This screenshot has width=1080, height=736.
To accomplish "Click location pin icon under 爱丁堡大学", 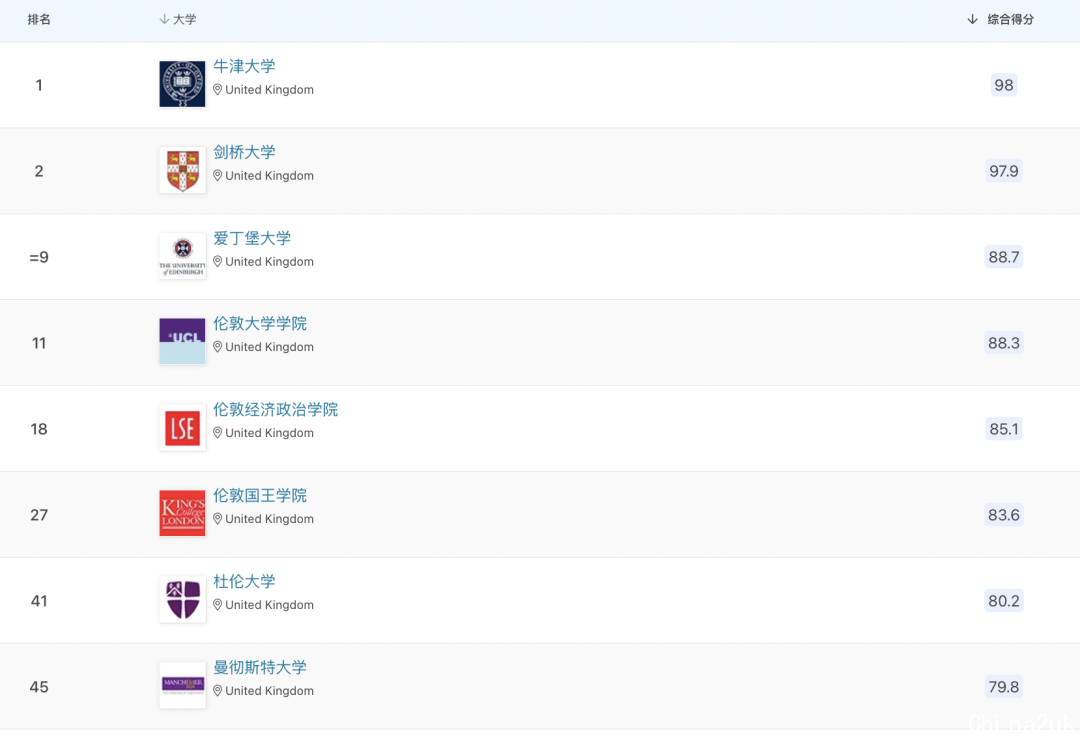I will pos(218,262).
